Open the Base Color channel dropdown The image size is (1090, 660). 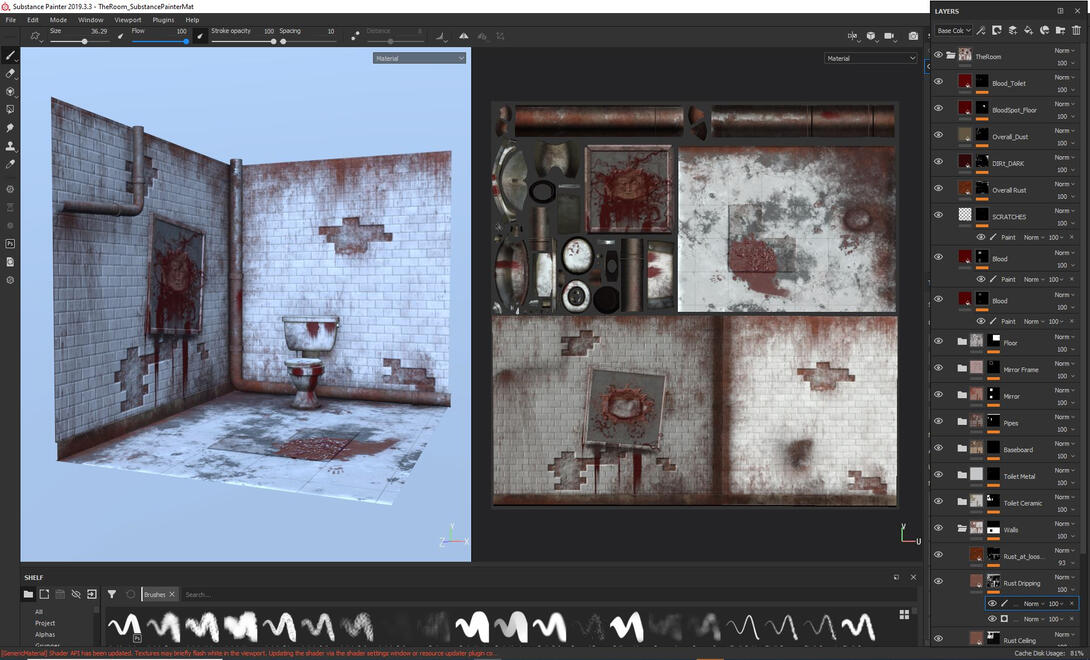click(953, 31)
